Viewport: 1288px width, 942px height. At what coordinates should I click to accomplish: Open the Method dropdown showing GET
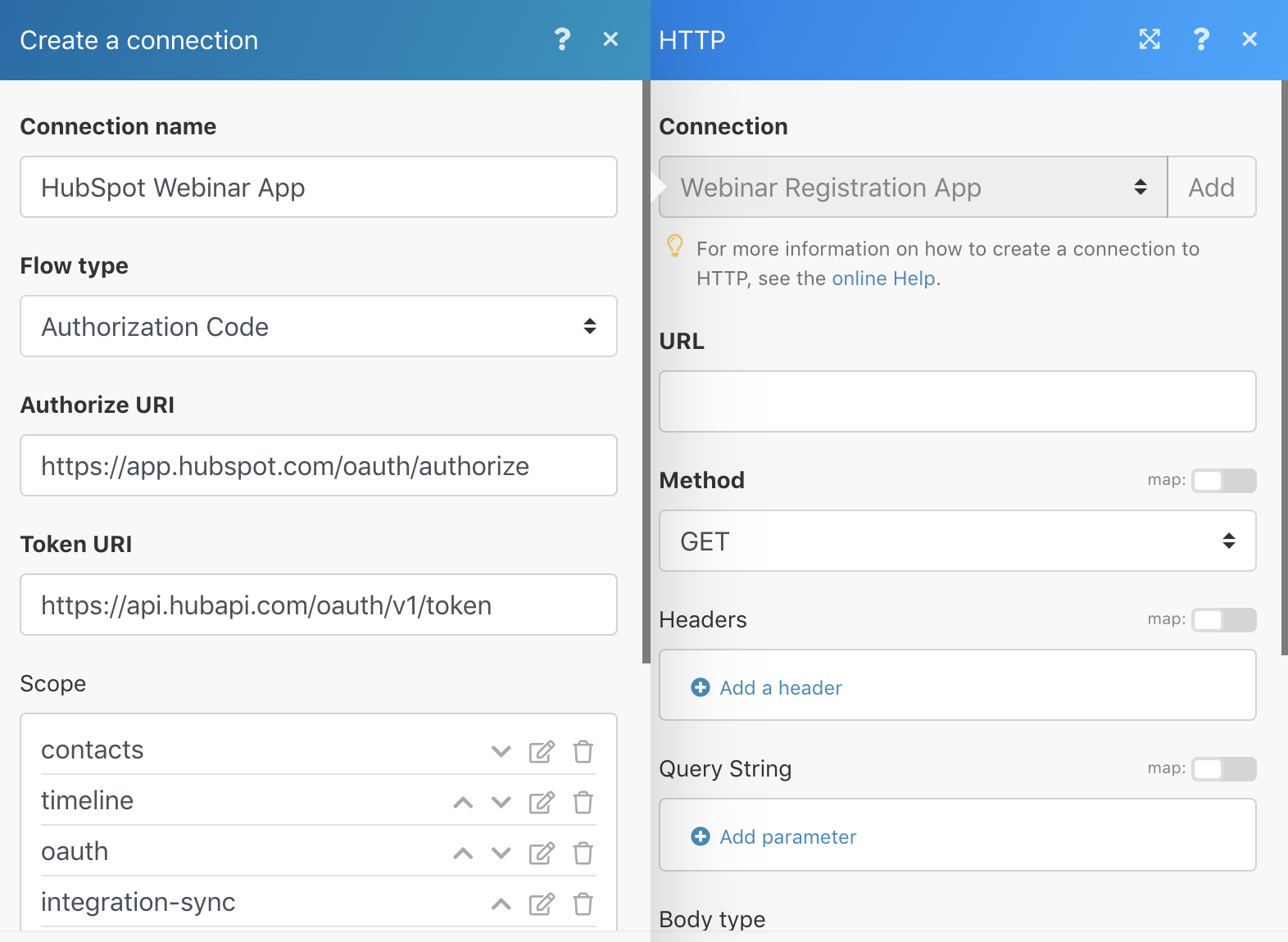958,541
